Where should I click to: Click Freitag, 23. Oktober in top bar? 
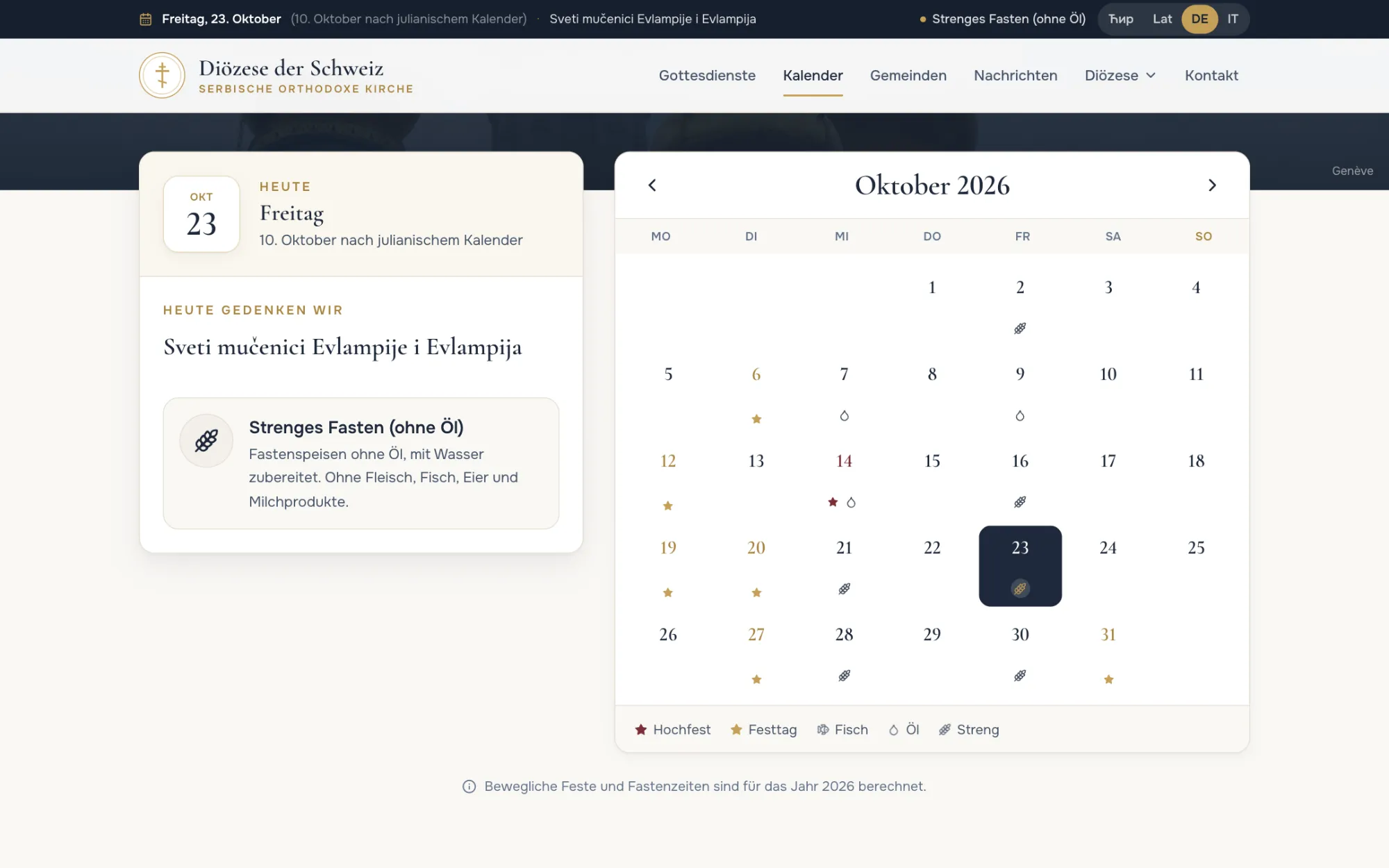point(222,19)
